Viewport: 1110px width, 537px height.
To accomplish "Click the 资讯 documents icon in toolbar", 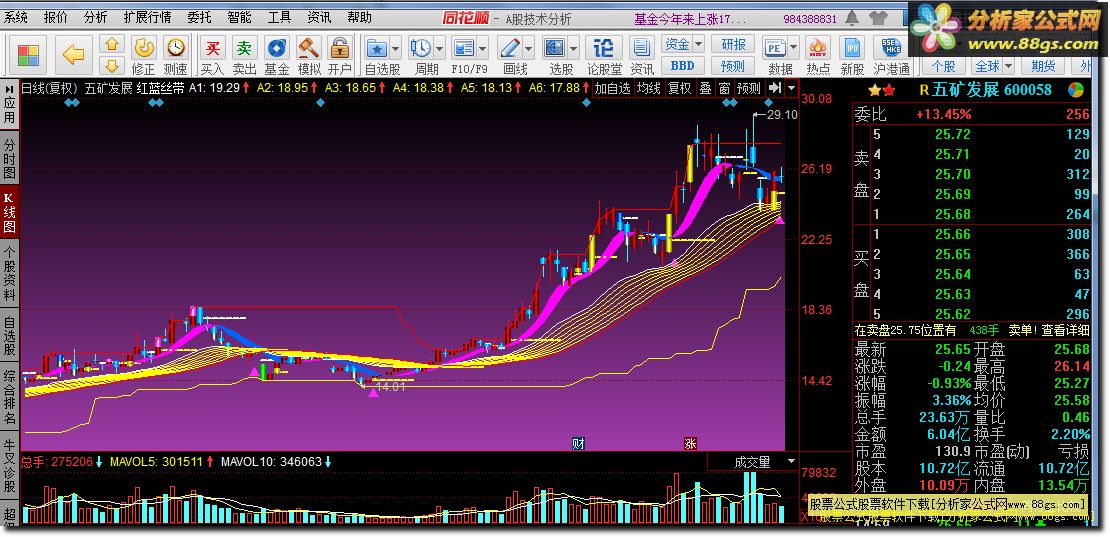I will [641, 48].
